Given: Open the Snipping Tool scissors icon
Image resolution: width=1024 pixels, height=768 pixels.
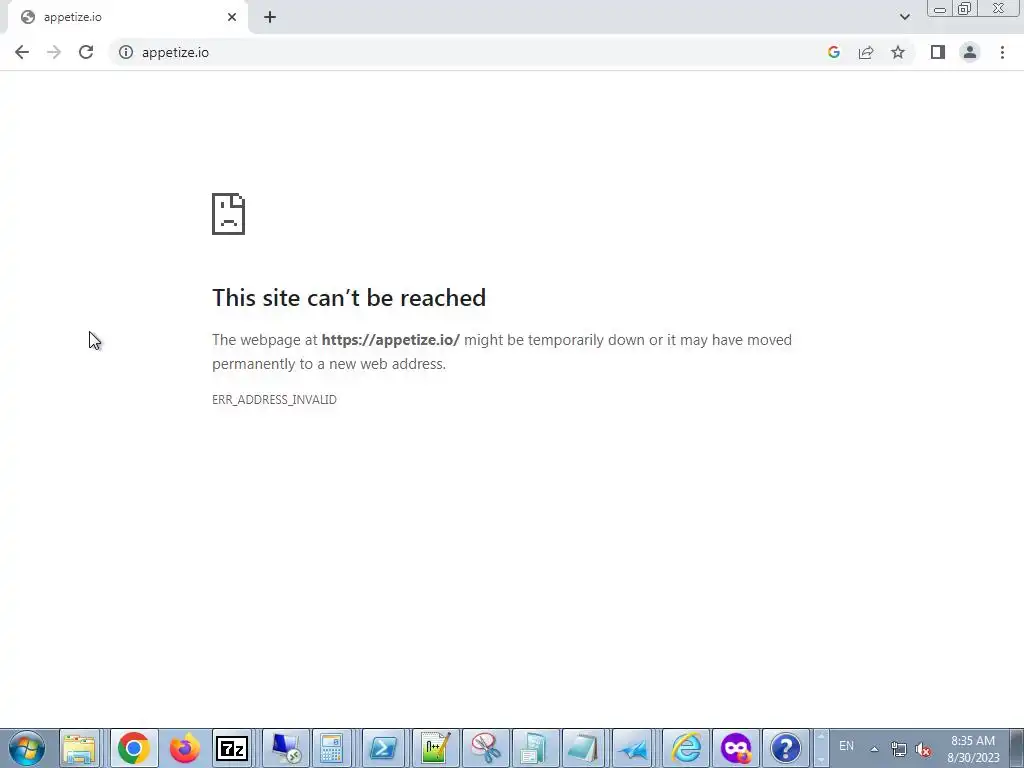Looking at the screenshot, I should tap(485, 748).
